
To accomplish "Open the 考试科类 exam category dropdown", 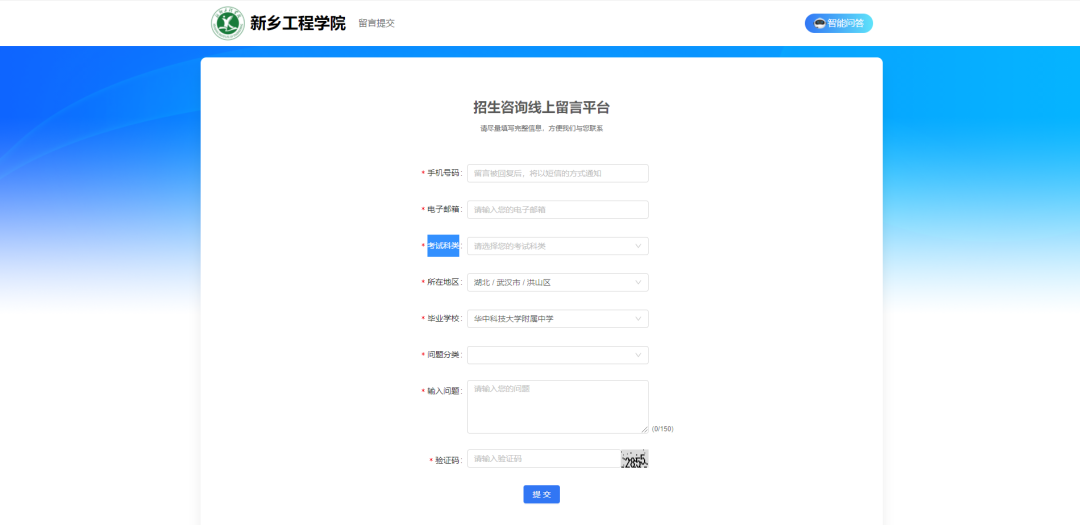I will coord(550,246).
